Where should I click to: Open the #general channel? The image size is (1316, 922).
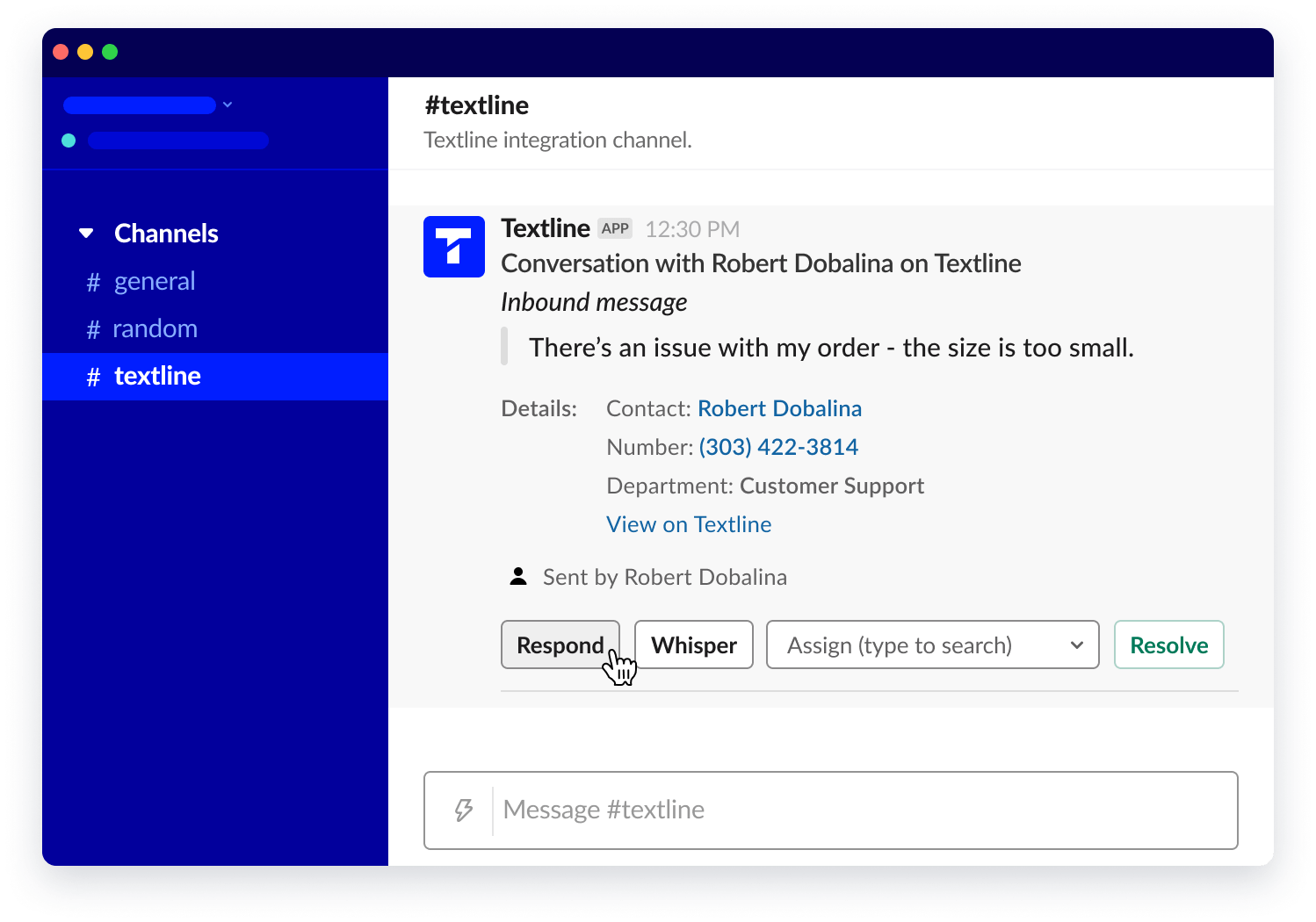coord(215,281)
